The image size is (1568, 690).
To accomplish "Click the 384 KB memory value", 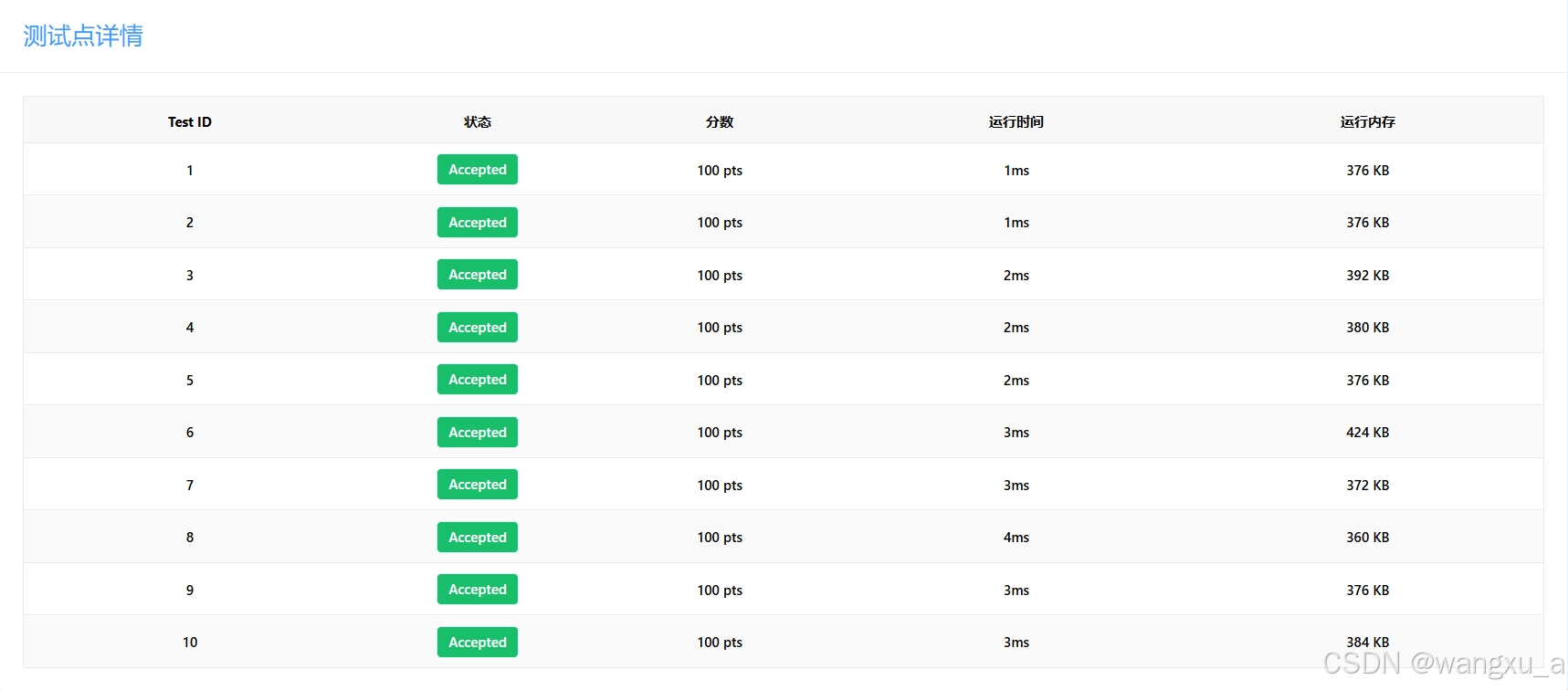I will (x=1368, y=643).
